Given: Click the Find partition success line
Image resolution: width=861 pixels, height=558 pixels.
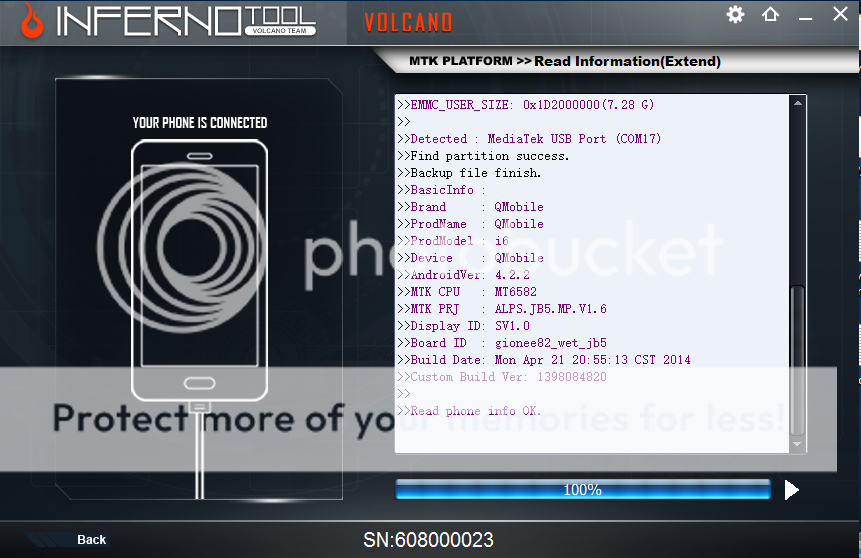Looking at the screenshot, I should [x=483, y=156].
